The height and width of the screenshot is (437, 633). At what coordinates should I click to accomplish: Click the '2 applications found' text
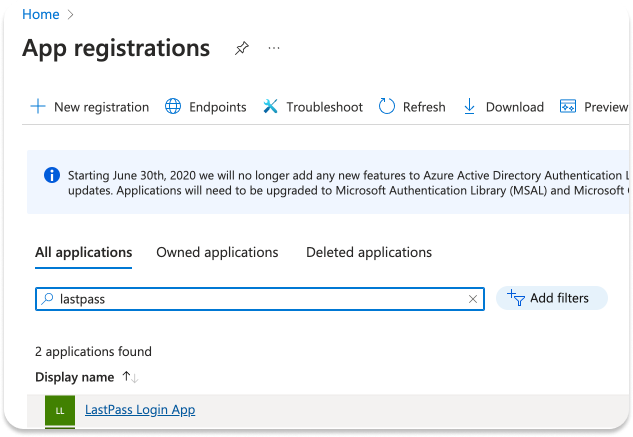pyautogui.click(x=93, y=352)
